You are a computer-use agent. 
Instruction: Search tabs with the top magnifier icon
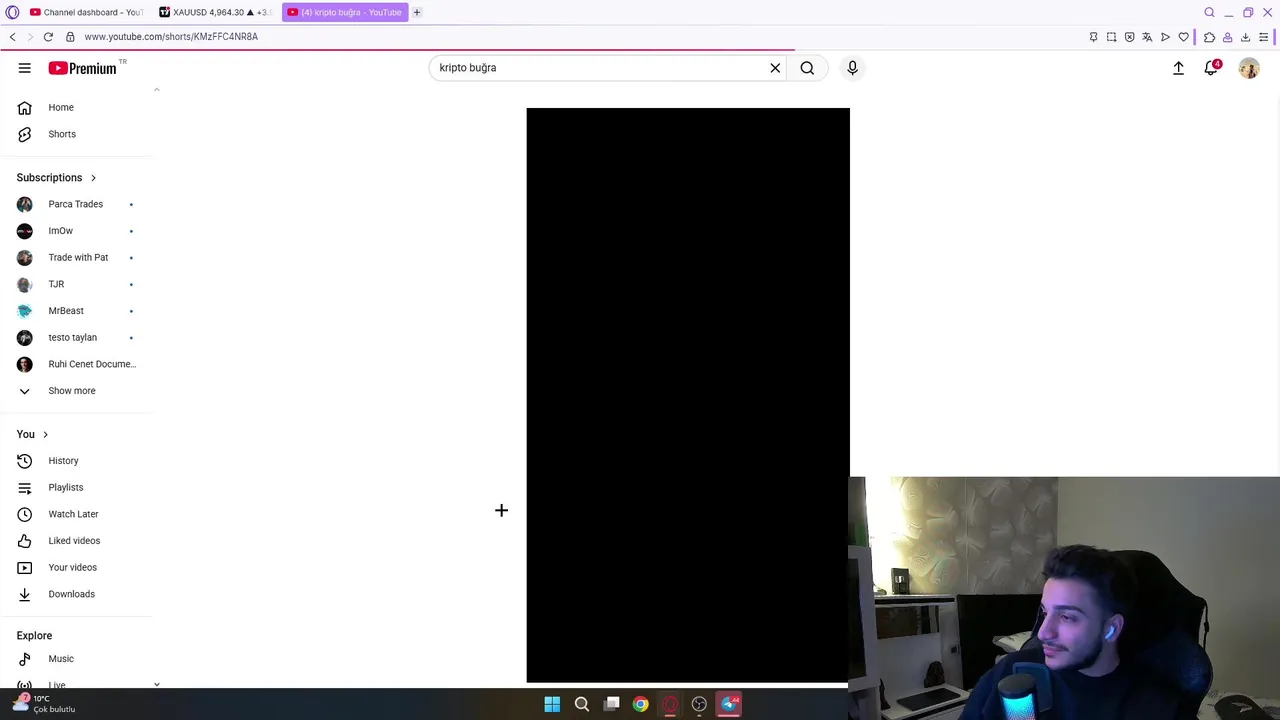click(1209, 12)
